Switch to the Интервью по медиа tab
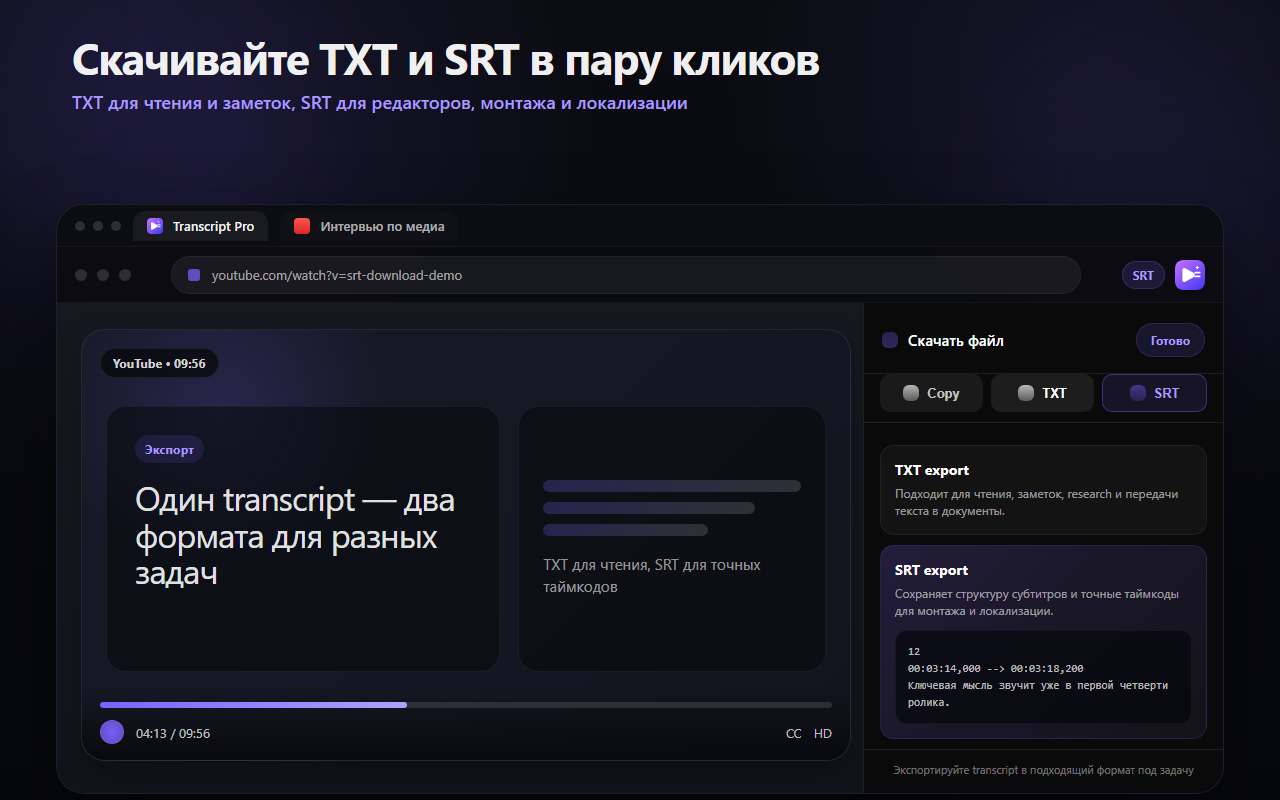 [x=370, y=226]
